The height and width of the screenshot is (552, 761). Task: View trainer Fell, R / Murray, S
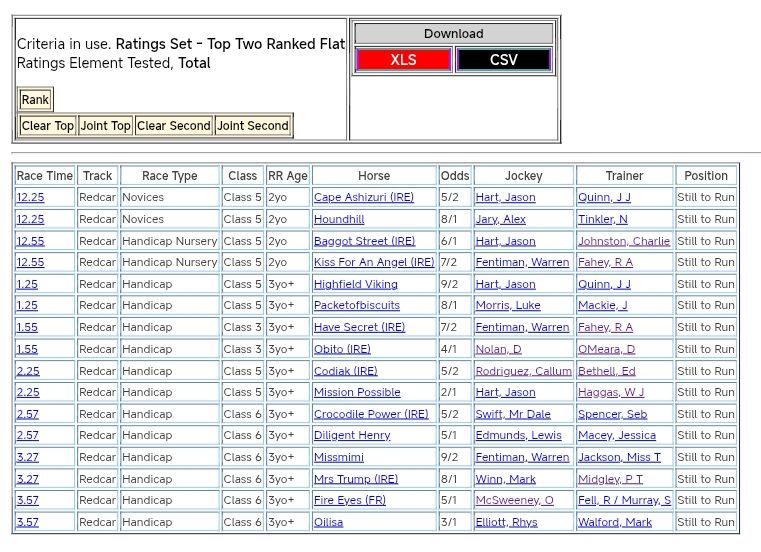coord(624,500)
